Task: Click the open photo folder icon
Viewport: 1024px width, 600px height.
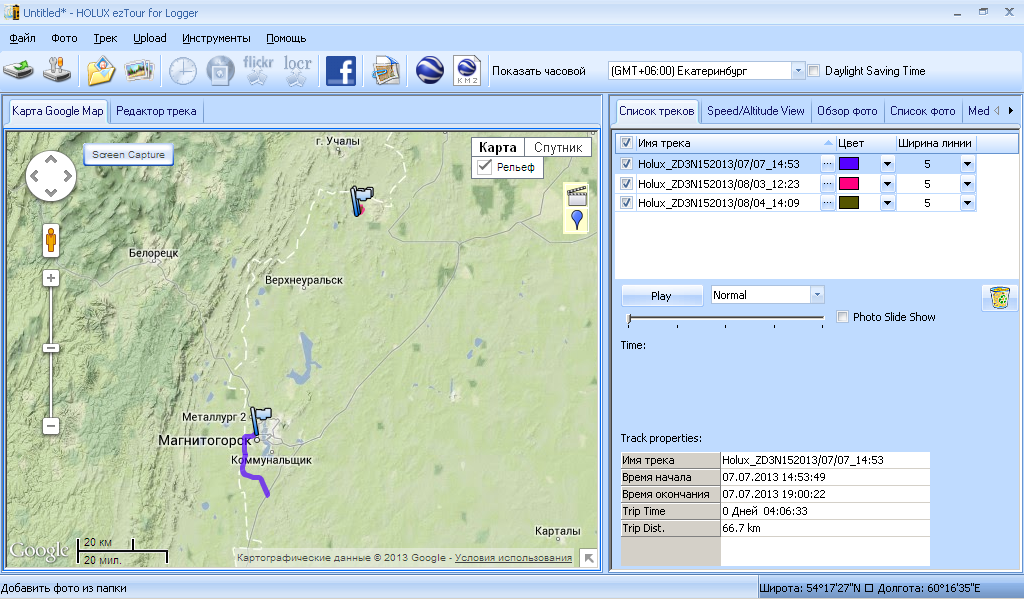Action: [x=101, y=71]
